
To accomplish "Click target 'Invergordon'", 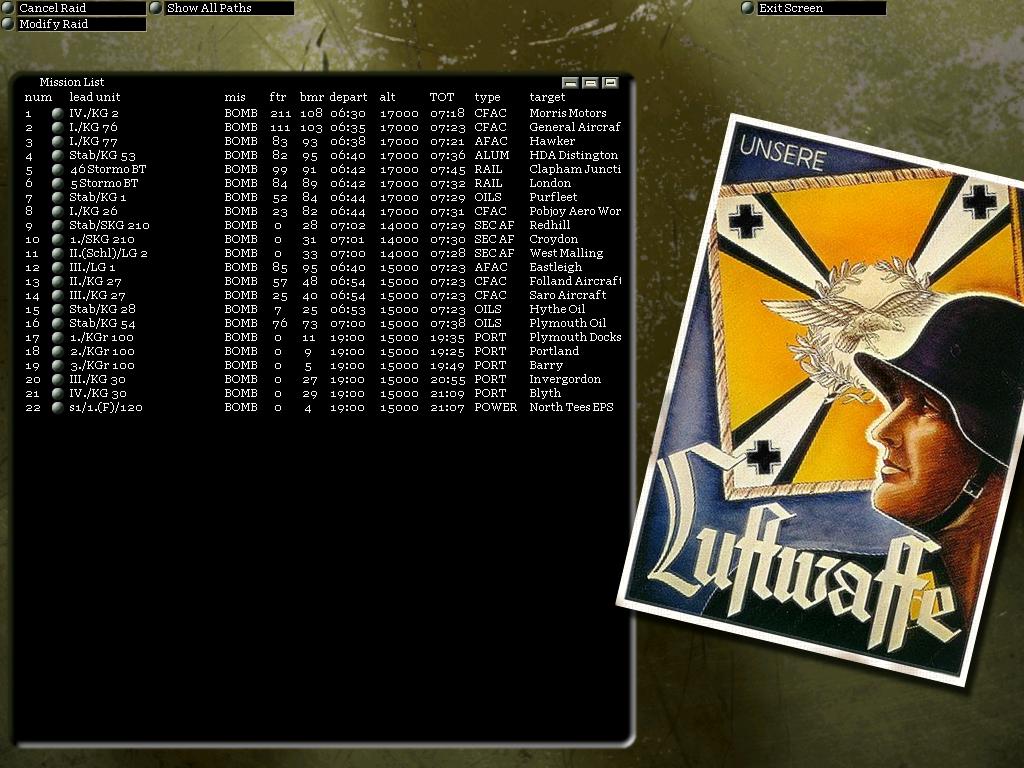I will [565, 379].
